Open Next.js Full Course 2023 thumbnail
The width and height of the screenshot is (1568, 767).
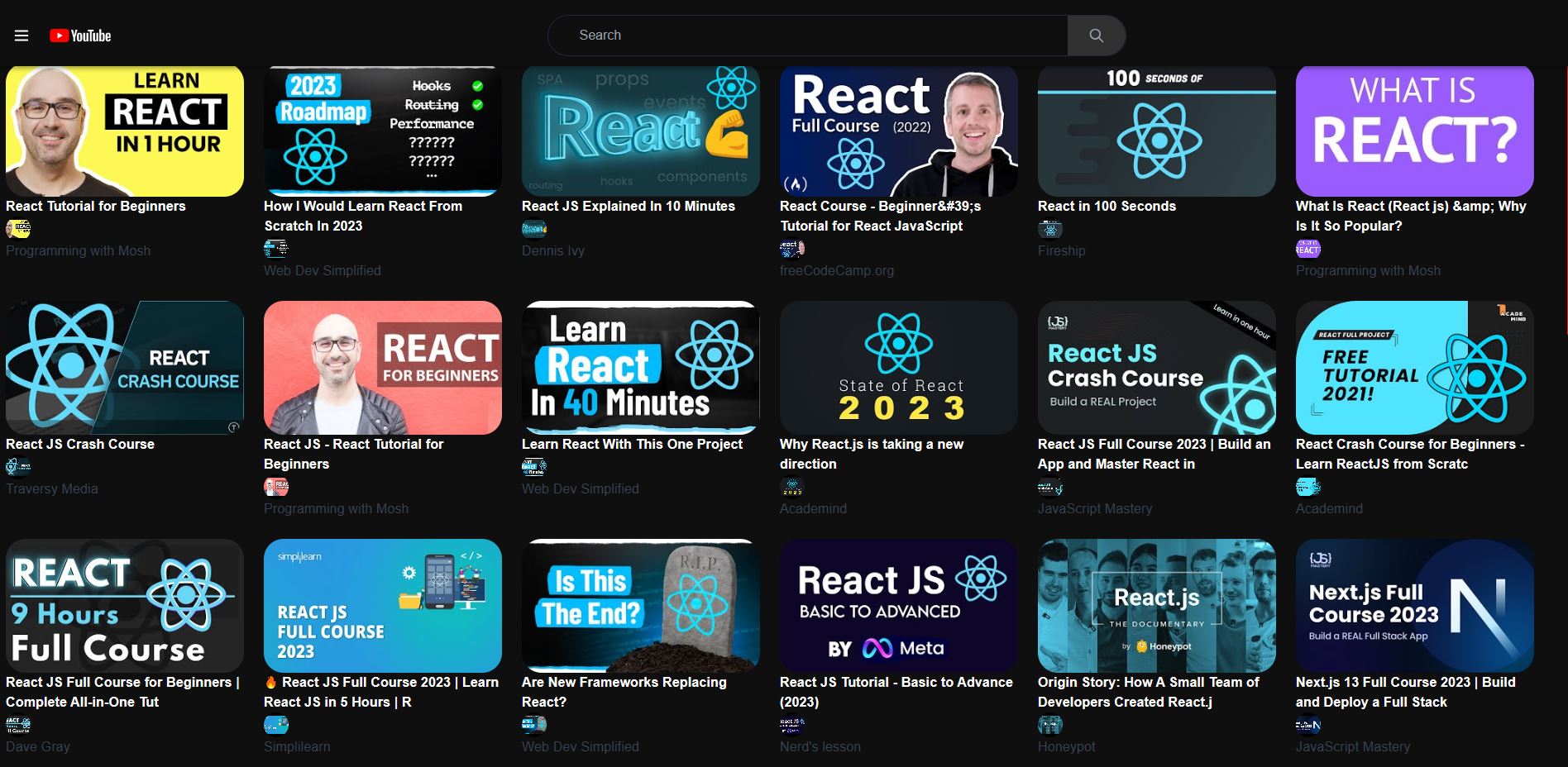[x=1415, y=606]
